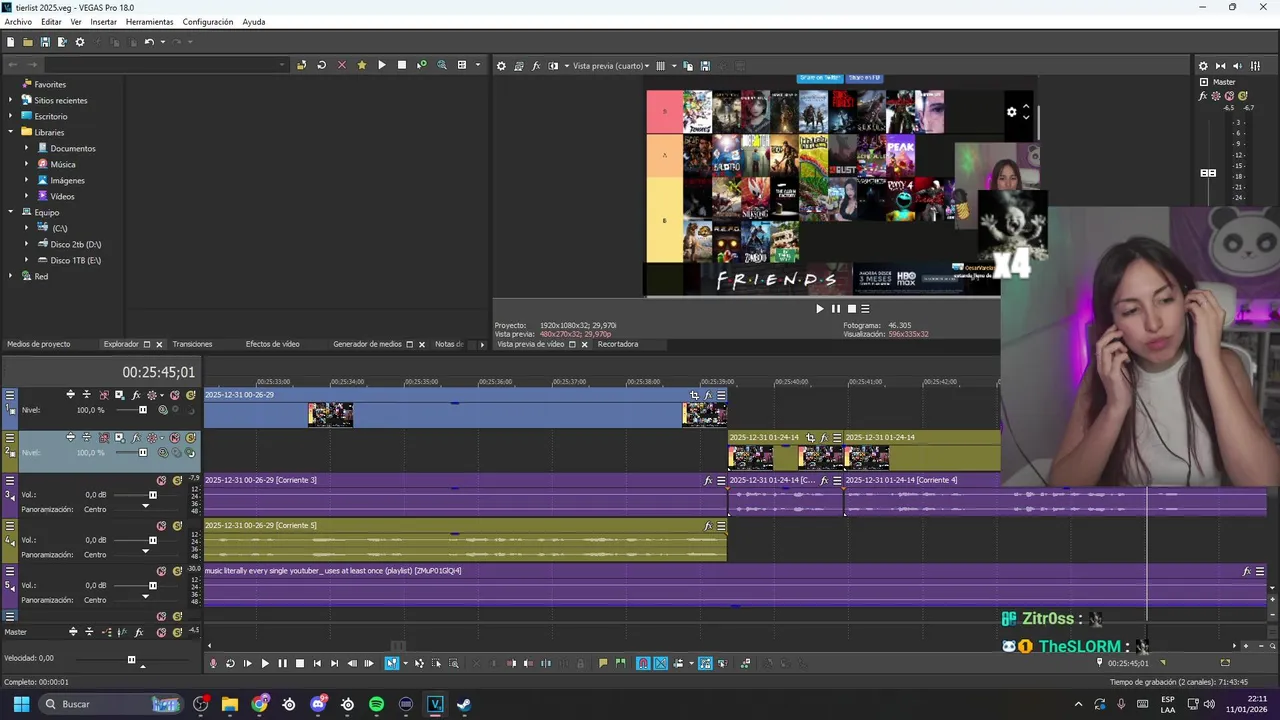Save preview snapshot to file
Image resolution: width=1280 pixels, height=720 pixels.
click(x=705, y=66)
